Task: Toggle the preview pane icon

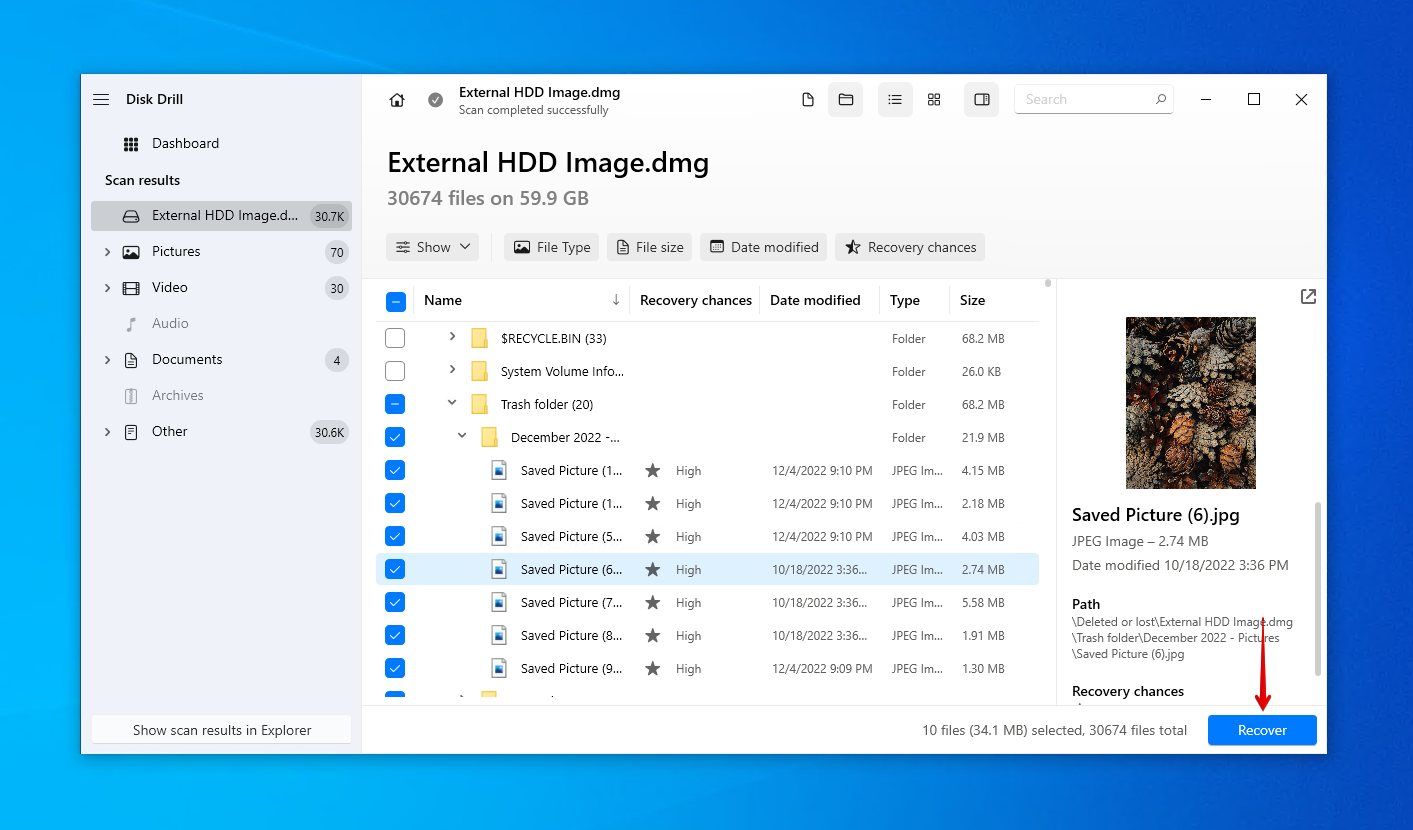Action: [x=982, y=100]
